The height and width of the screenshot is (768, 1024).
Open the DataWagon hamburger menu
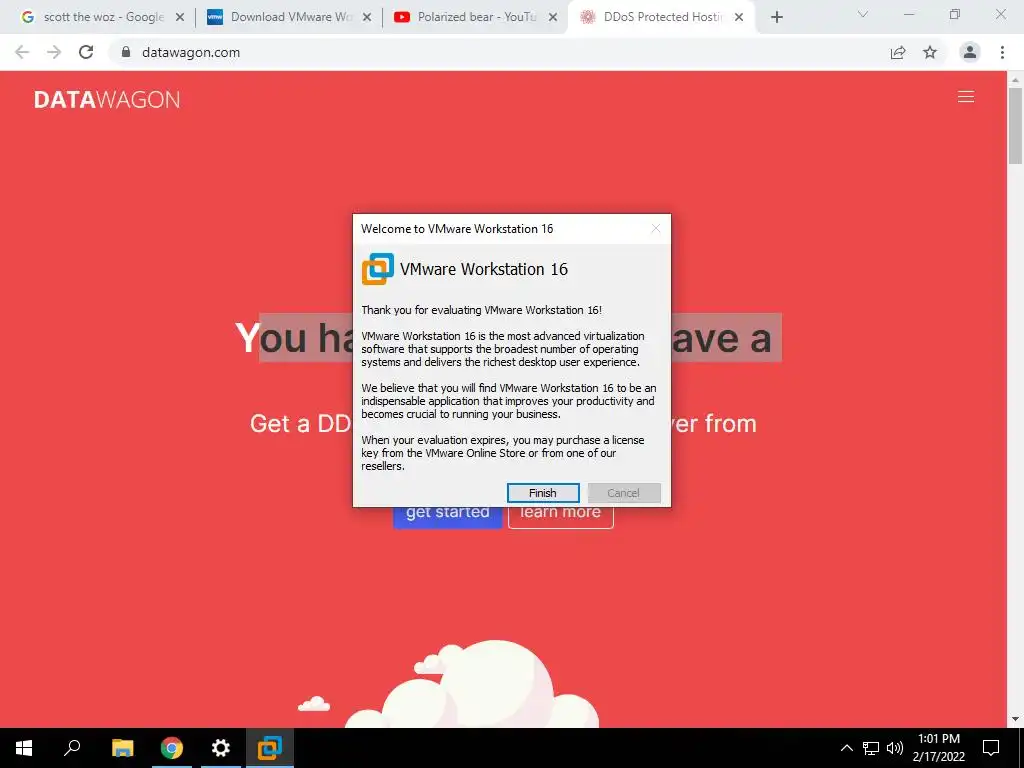point(966,97)
